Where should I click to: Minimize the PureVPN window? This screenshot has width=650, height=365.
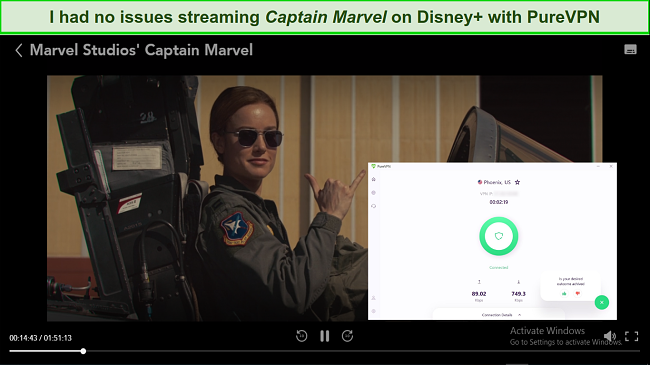[598, 166]
